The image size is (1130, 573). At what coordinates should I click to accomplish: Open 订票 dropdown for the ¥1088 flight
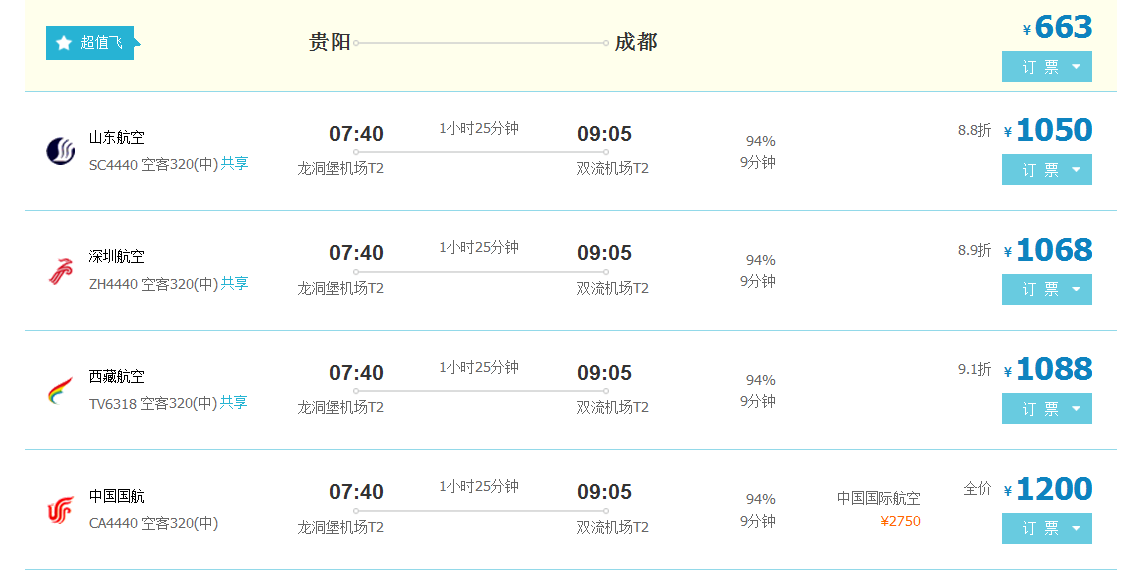pos(1046,409)
